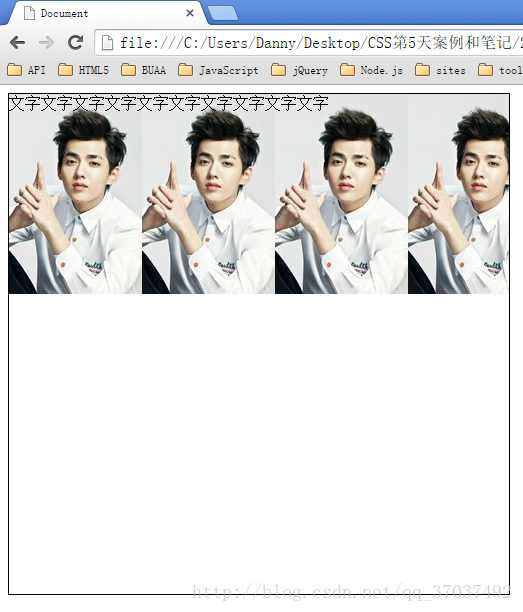The image size is (523, 612).
Task: Open the tool bookmarks folder at the bar's end
Action: pyautogui.click(x=500, y=70)
